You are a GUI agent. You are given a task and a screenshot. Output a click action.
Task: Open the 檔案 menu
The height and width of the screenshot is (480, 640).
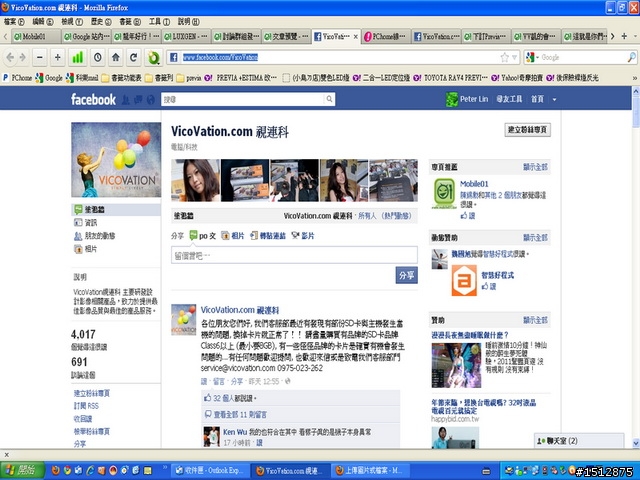click(14, 22)
